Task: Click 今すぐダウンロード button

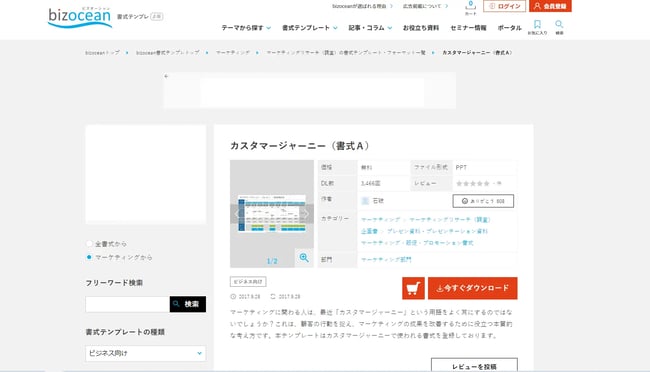Action: [x=473, y=288]
